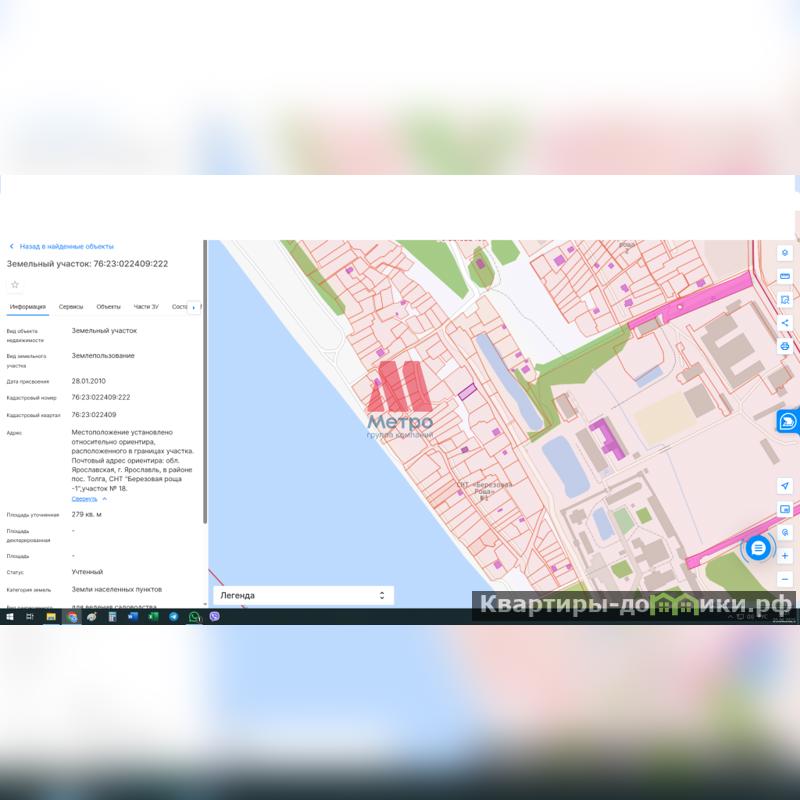Switch to the Сервисы tab
This screenshot has width=800, height=800.
(x=71, y=307)
